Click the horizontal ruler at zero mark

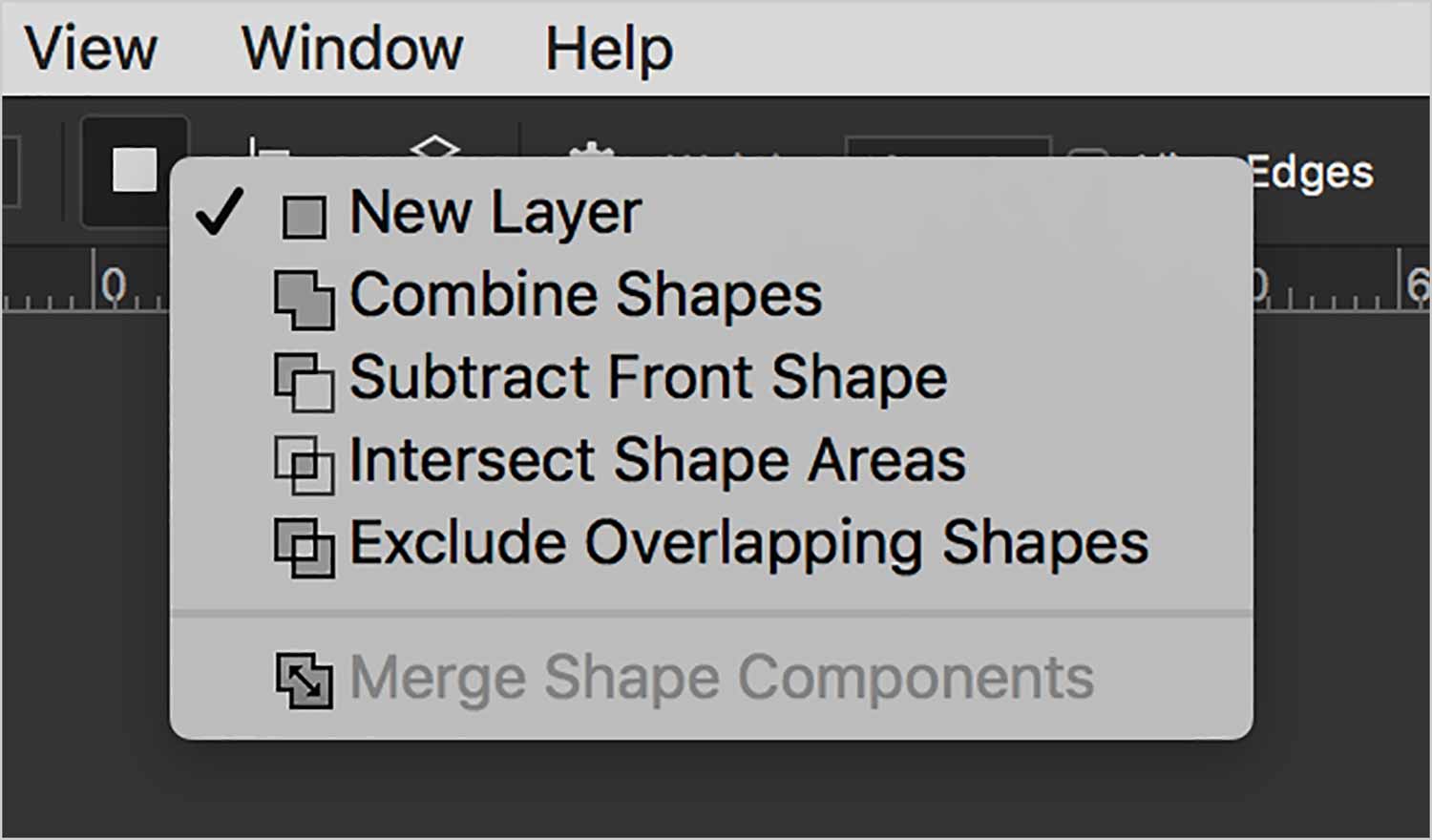tap(114, 283)
